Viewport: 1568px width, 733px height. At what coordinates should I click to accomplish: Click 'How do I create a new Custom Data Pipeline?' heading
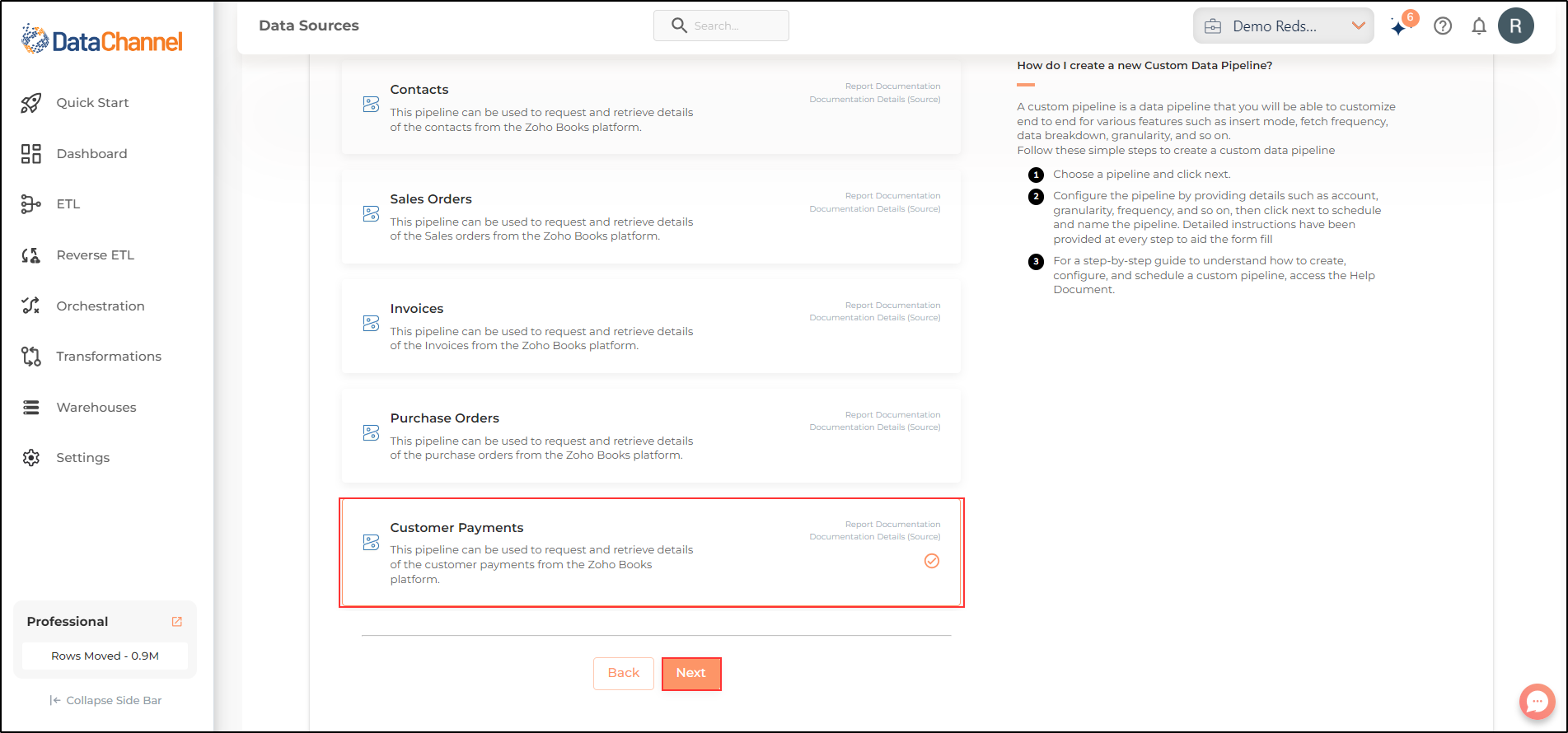1144,66
